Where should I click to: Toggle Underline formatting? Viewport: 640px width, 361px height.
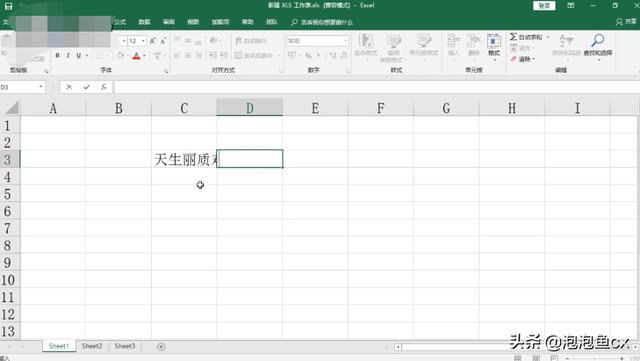[78, 55]
